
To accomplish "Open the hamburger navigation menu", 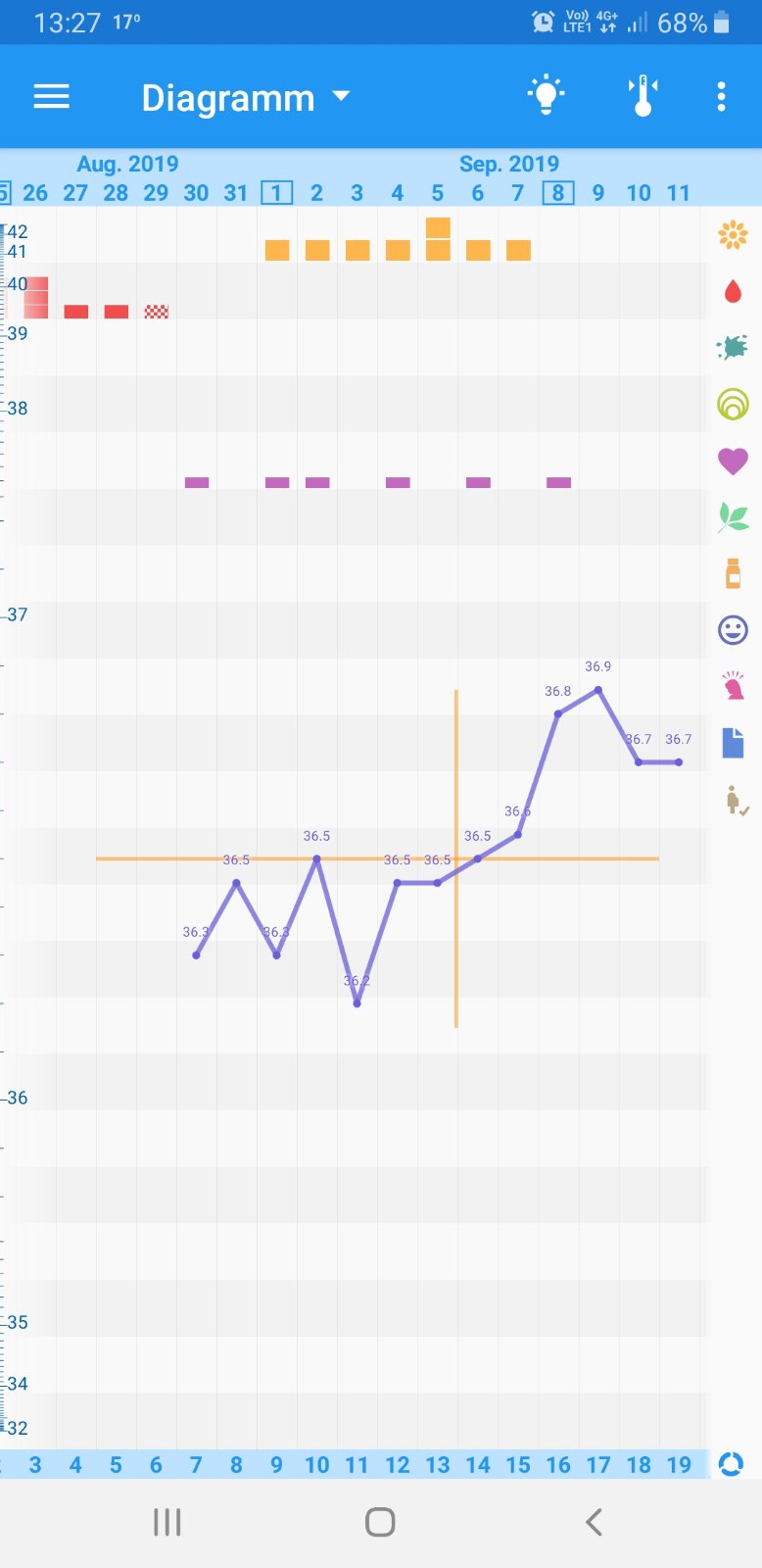I will click(x=52, y=96).
